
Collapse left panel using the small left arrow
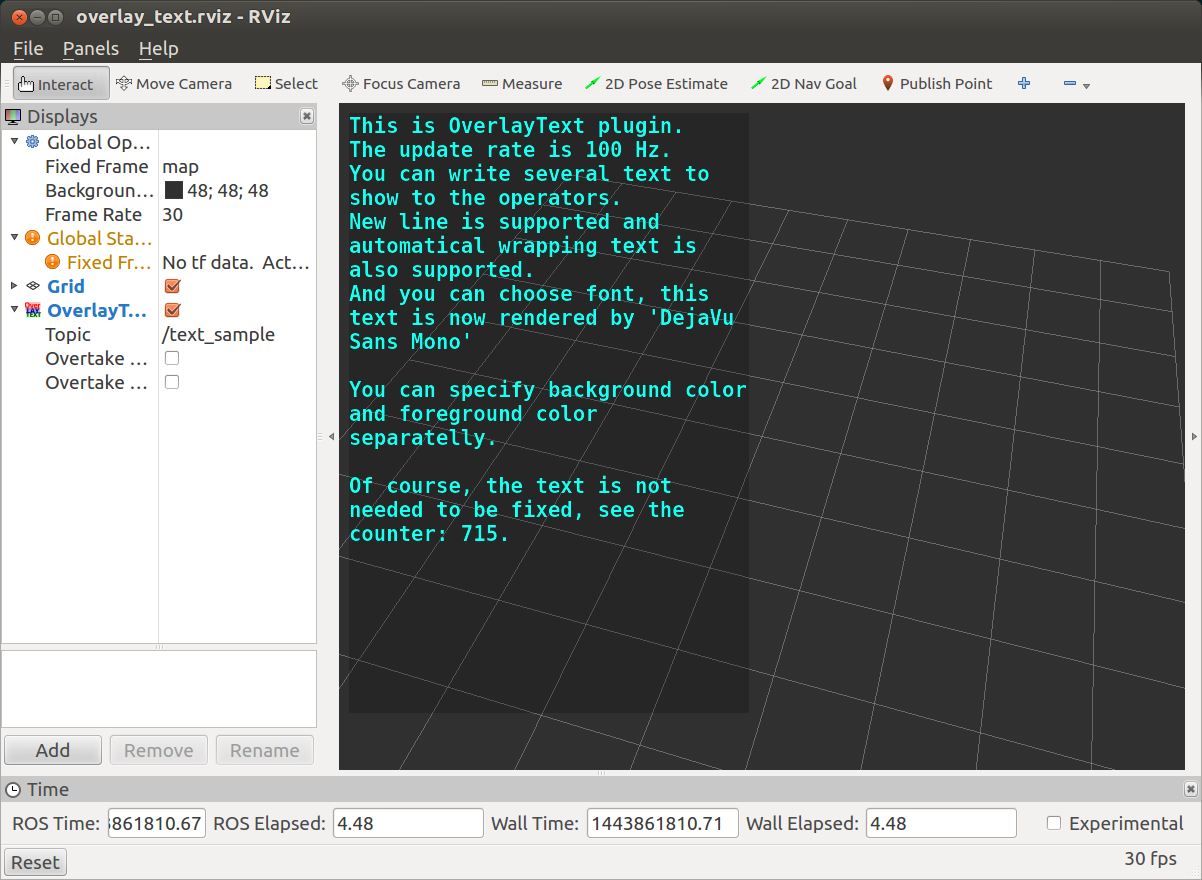(331, 437)
